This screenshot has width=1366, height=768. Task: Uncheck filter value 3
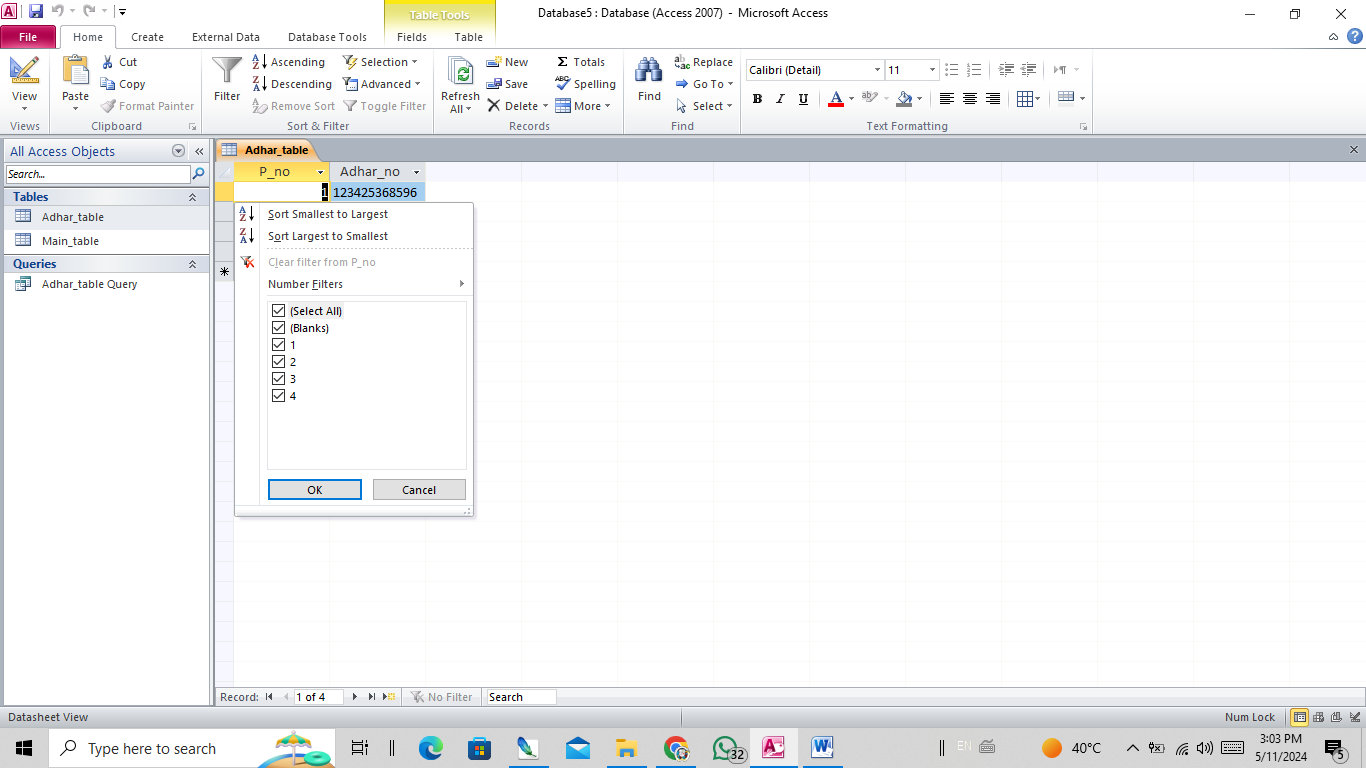click(279, 379)
